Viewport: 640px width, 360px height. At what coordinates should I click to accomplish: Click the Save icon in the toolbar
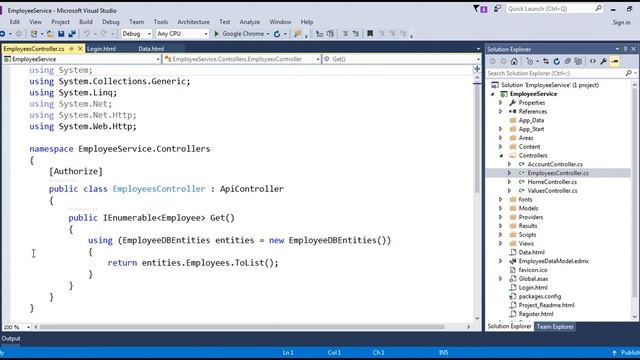tap(61, 34)
